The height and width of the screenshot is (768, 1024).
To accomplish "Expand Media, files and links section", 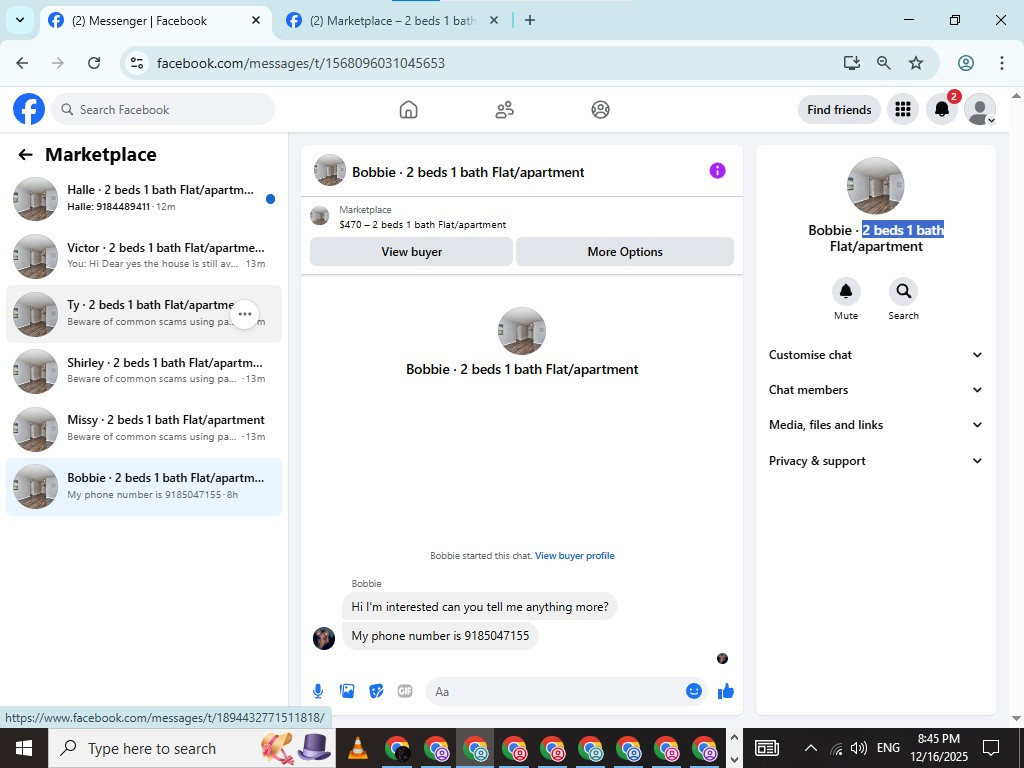I will click(875, 425).
